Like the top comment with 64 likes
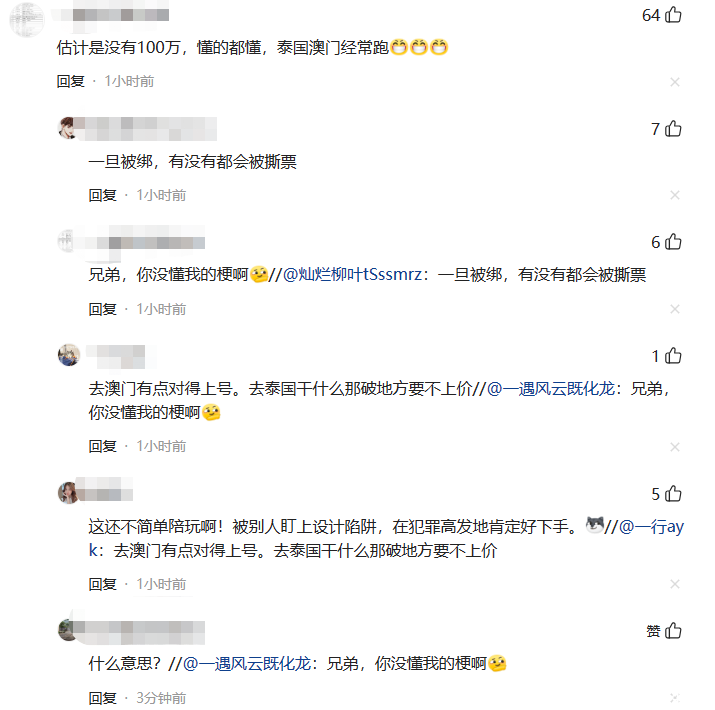This screenshot has height=710, width=715. 673,15
